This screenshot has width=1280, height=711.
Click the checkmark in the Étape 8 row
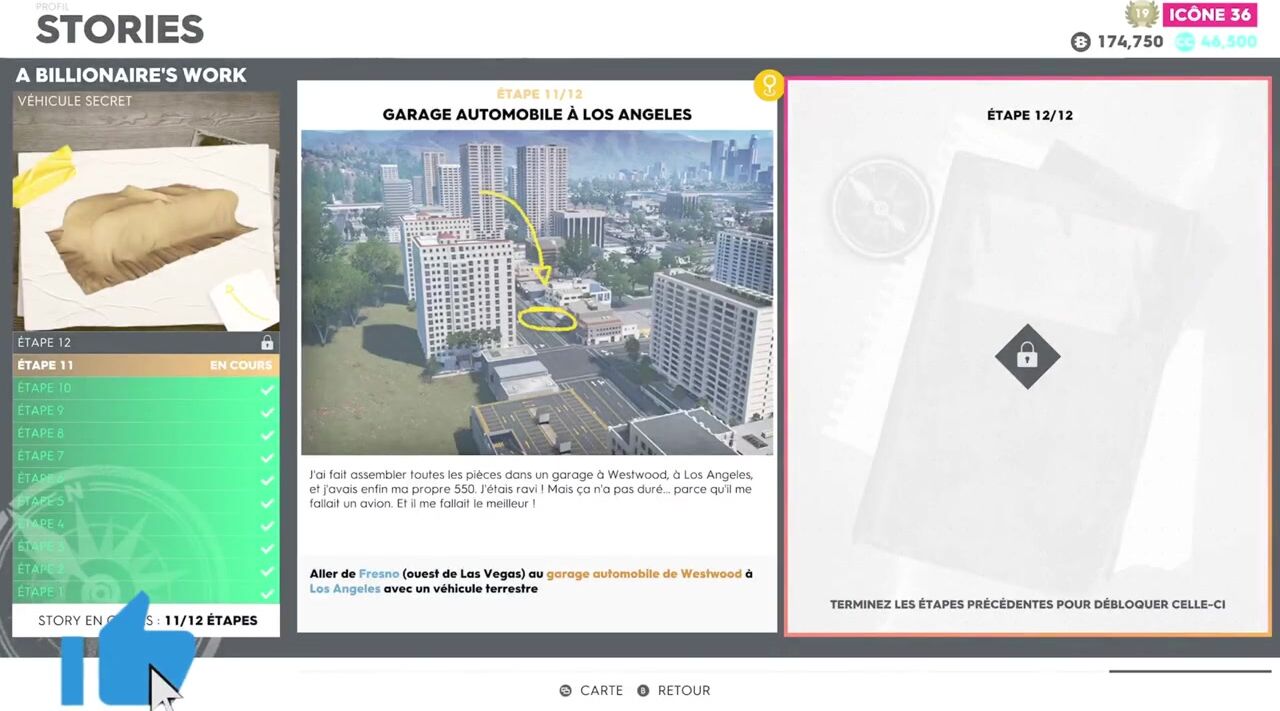(x=267, y=434)
